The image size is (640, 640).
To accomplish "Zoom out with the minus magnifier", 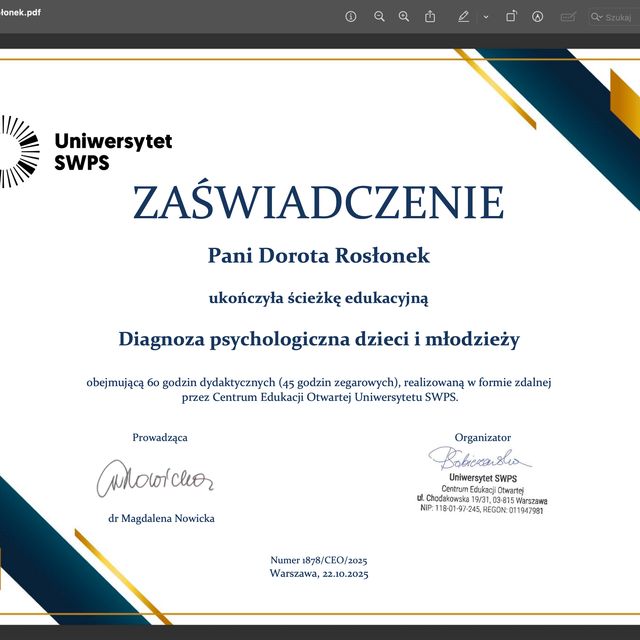I will [x=379, y=17].
